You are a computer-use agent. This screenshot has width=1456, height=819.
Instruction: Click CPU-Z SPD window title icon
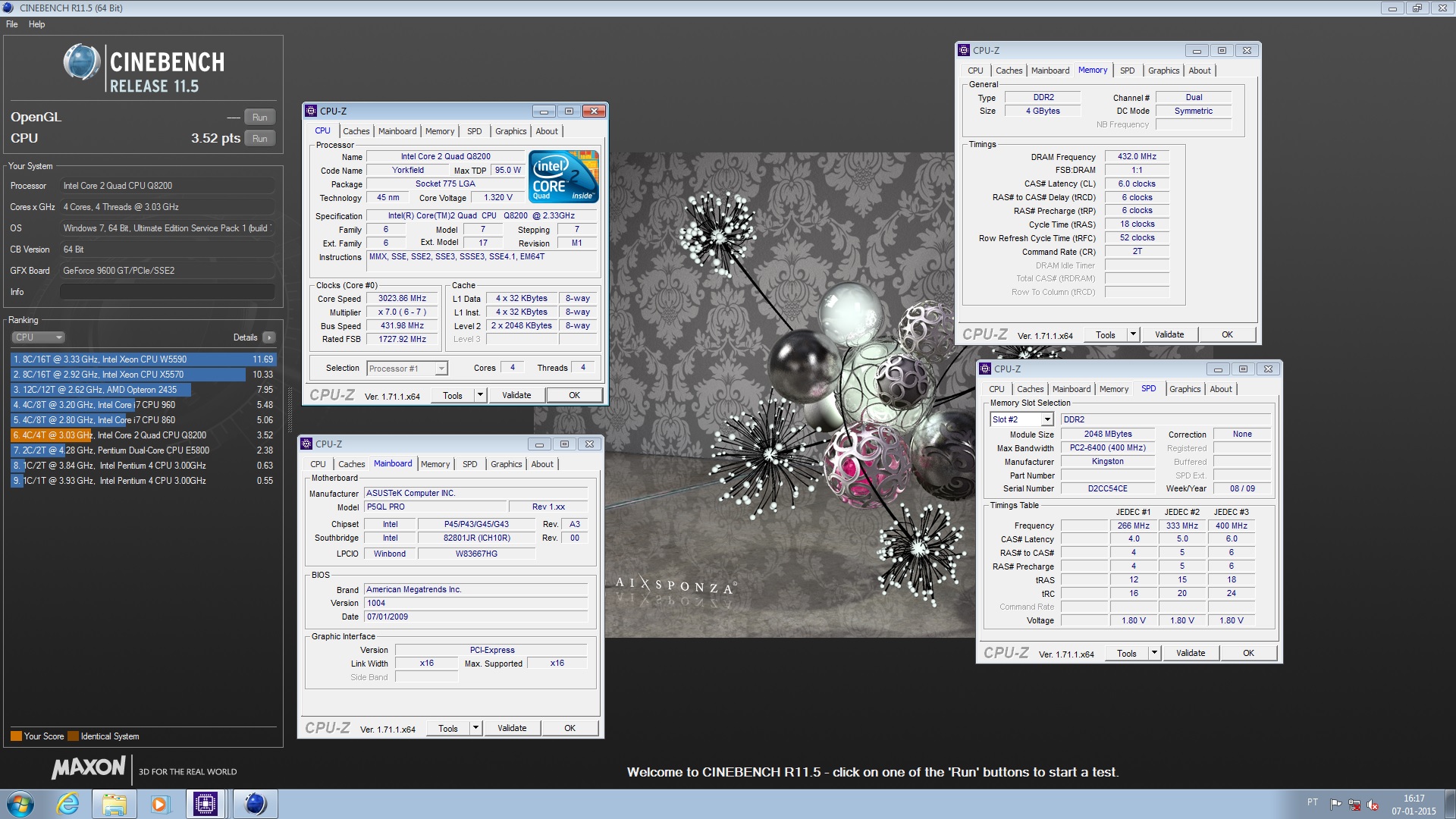pos(985,369)
